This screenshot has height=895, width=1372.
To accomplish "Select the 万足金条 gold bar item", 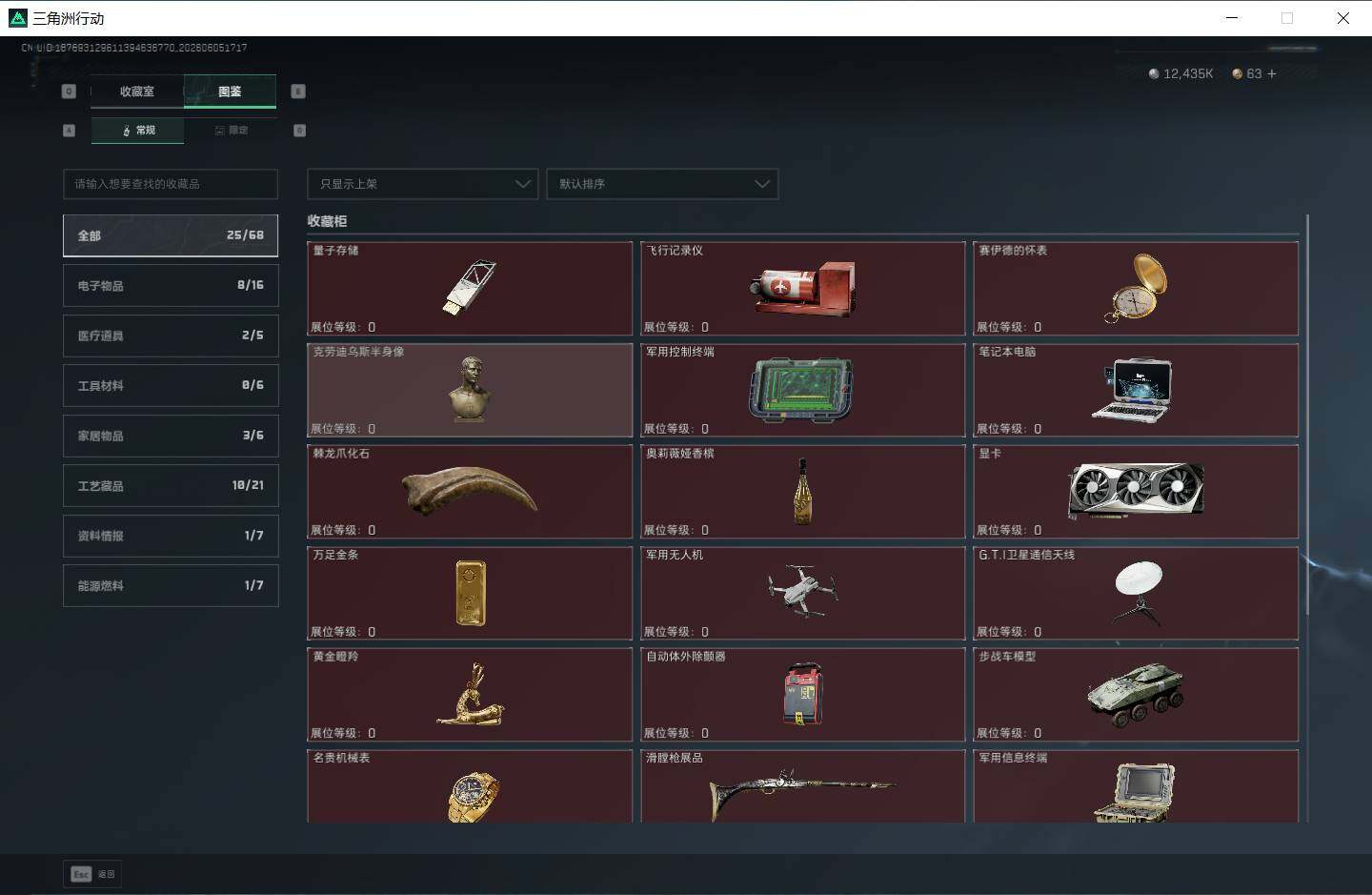I will [470, 593].
